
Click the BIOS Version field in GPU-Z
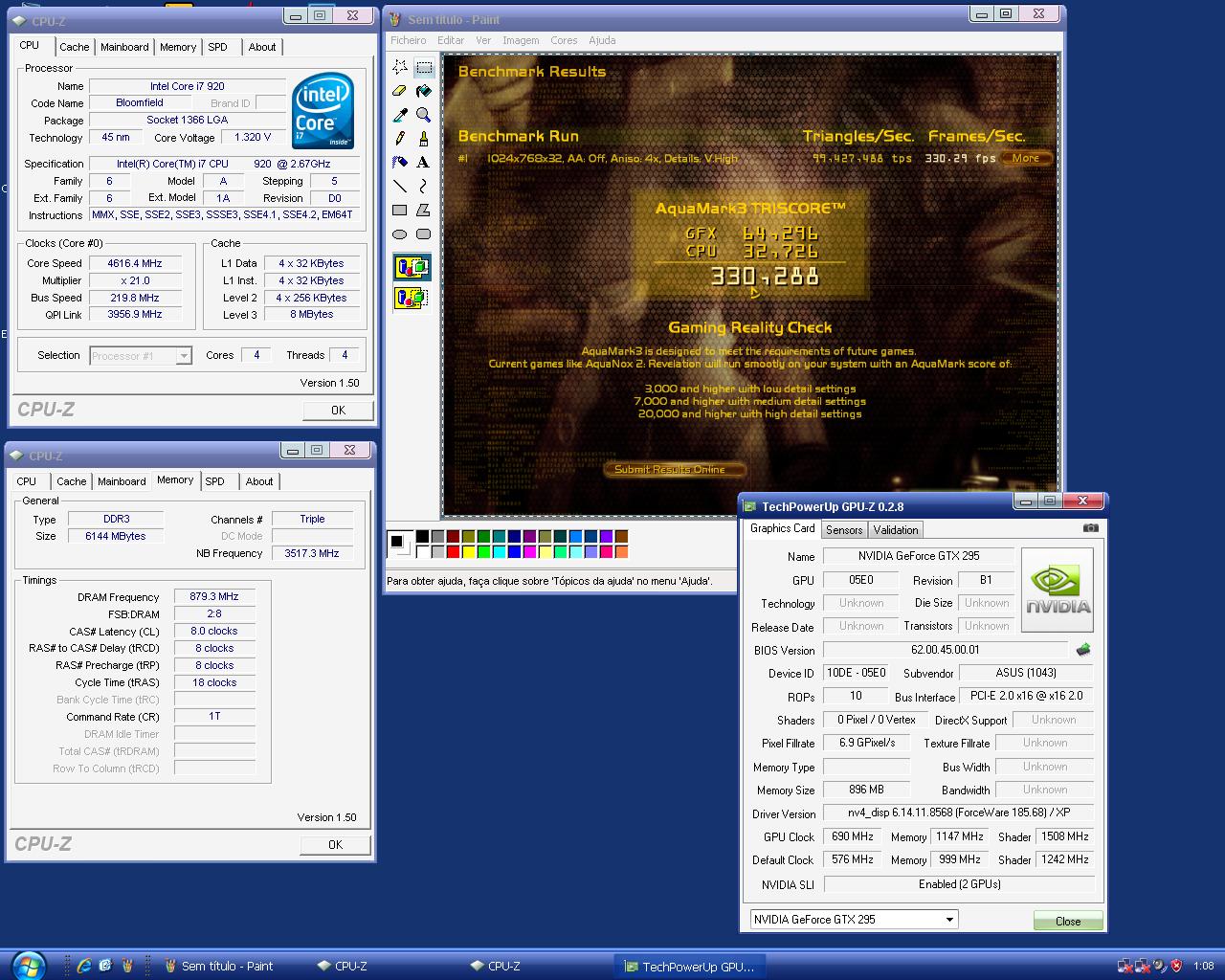tap(946, 650)
